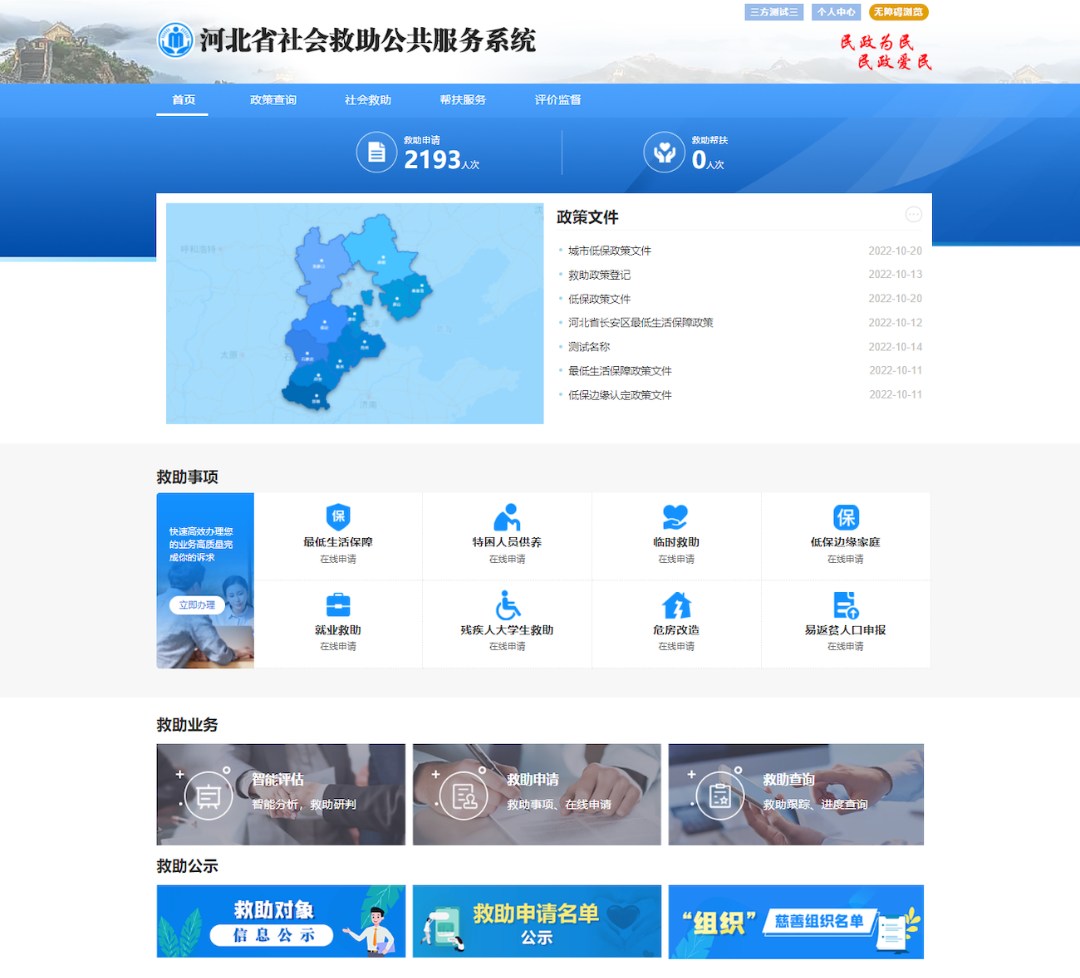The width and height of the screenshot is (1080, 978).
Task: Click the 低保边缘家庭 icon
Action: point(846,517)
